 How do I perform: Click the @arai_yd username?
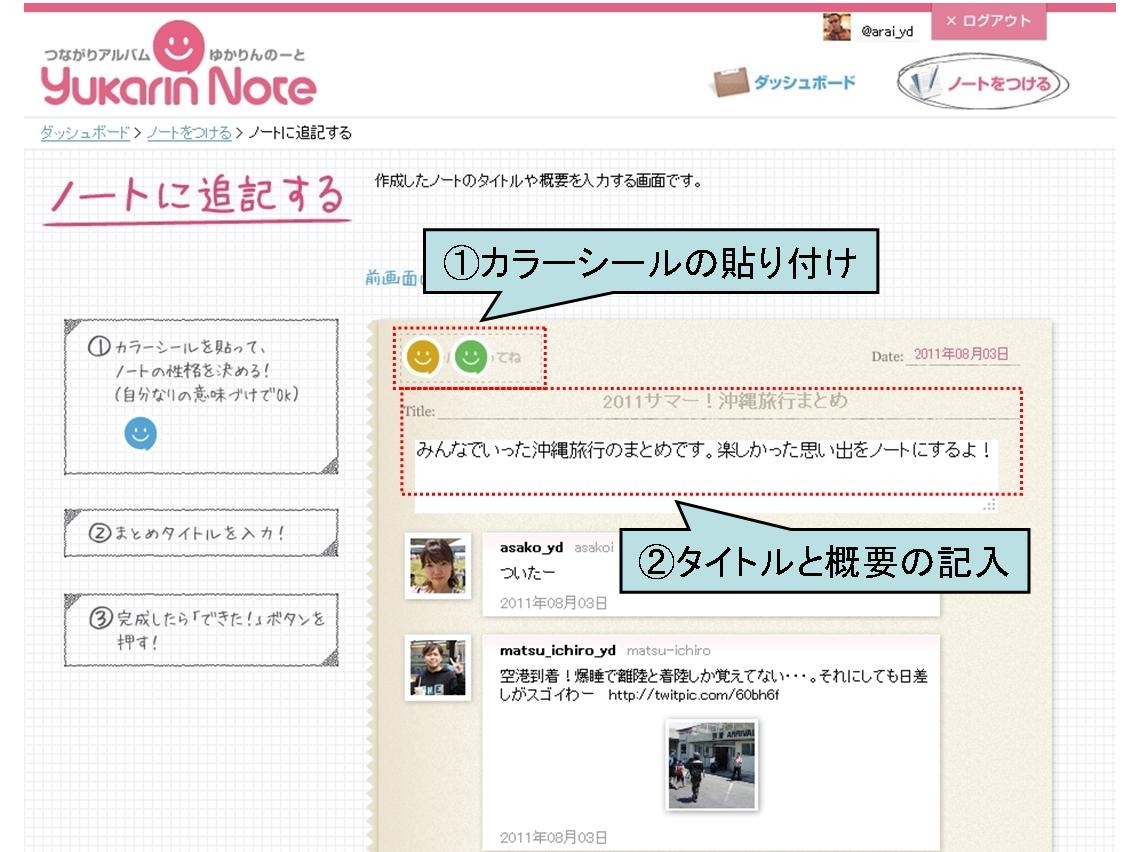[x=888, y=31]
